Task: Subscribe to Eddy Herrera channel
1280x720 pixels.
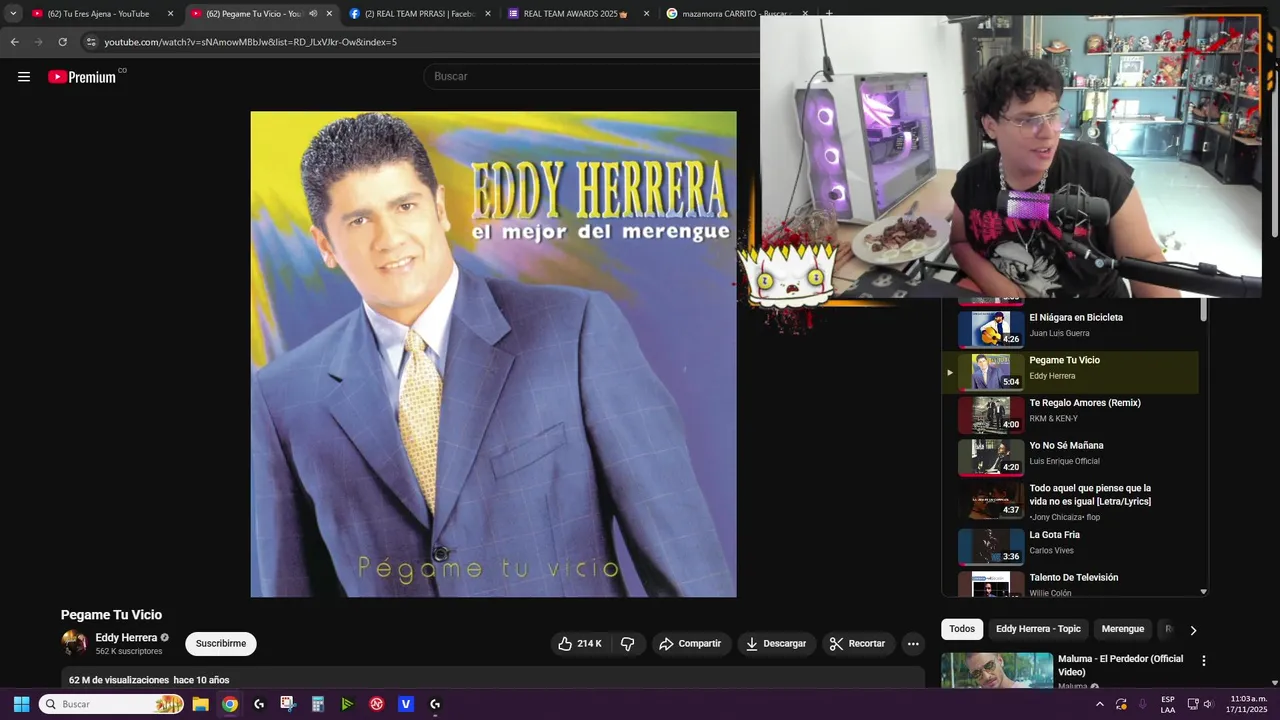Action: point(221,643)
